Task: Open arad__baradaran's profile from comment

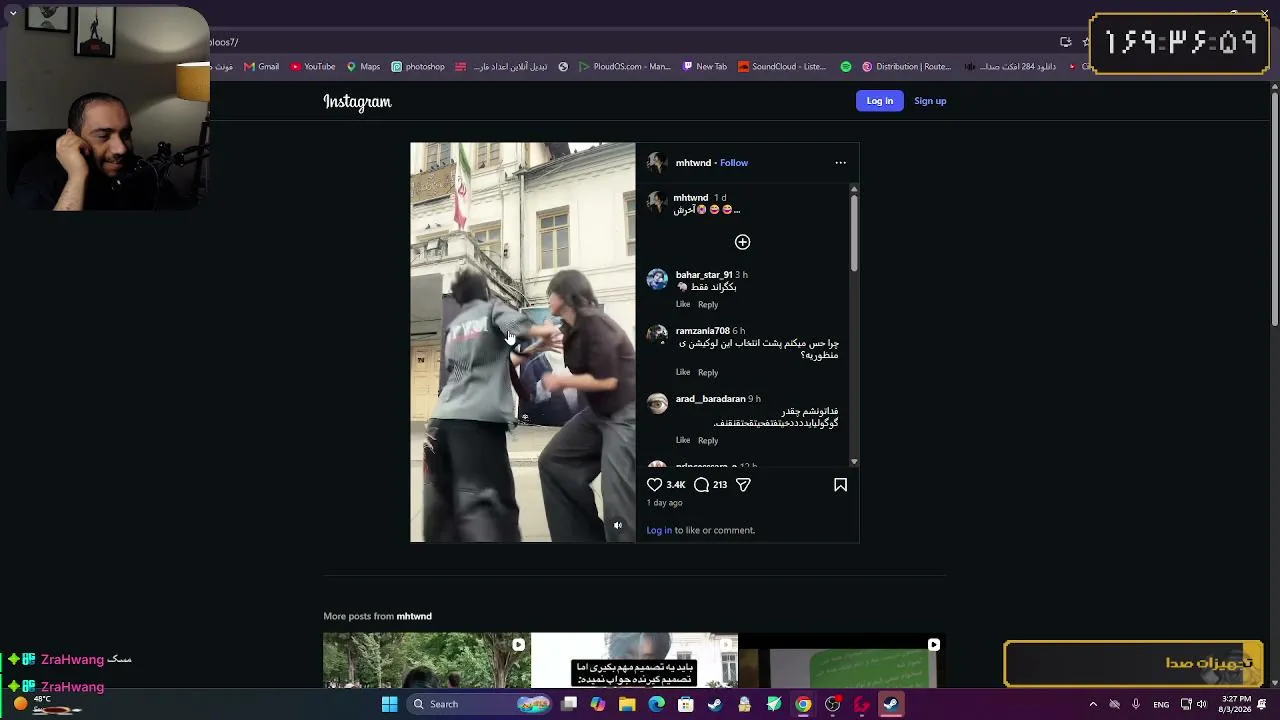Action: click(710, 399)
